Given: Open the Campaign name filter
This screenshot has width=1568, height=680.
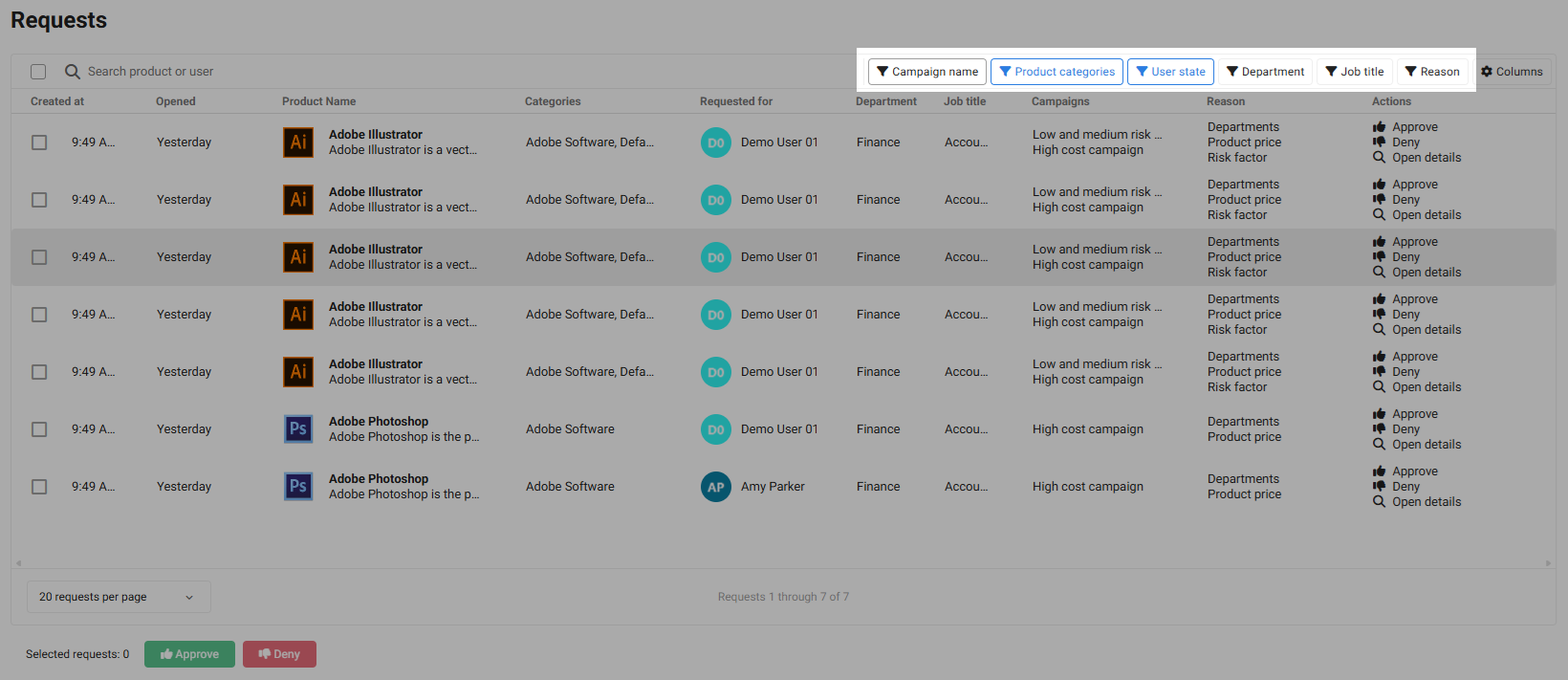Looking at the screenshot, I should click(927, 72).
